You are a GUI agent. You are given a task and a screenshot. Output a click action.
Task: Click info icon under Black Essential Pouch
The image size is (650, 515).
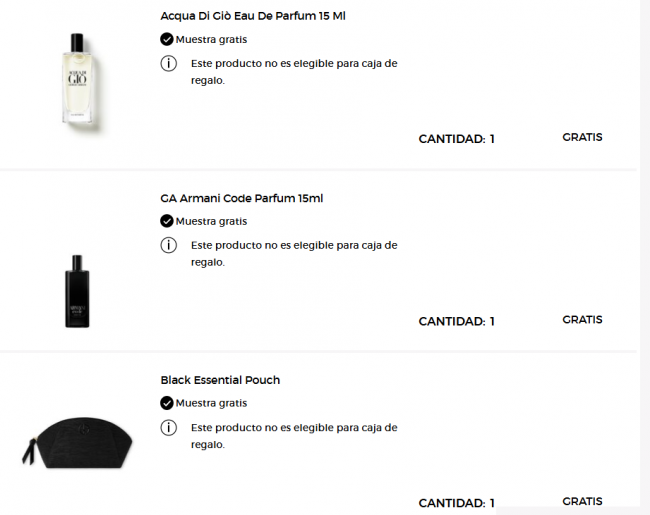169,427
